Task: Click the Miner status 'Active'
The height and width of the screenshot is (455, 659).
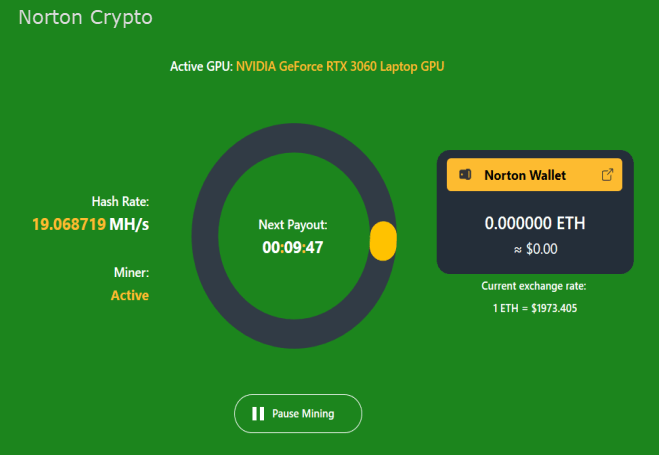Action: [130, 295]
